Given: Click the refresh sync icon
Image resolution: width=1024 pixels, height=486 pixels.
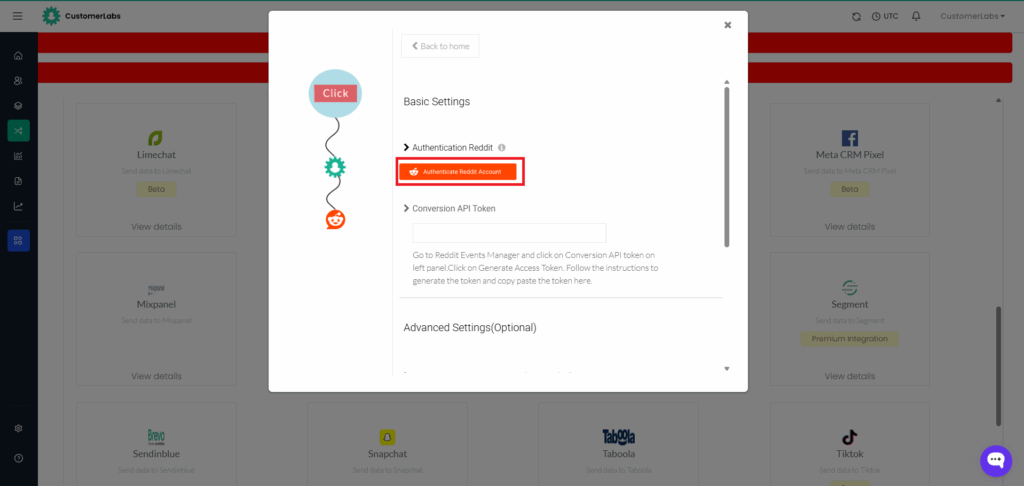Looking at the screenshot, I should pos(856,16).
